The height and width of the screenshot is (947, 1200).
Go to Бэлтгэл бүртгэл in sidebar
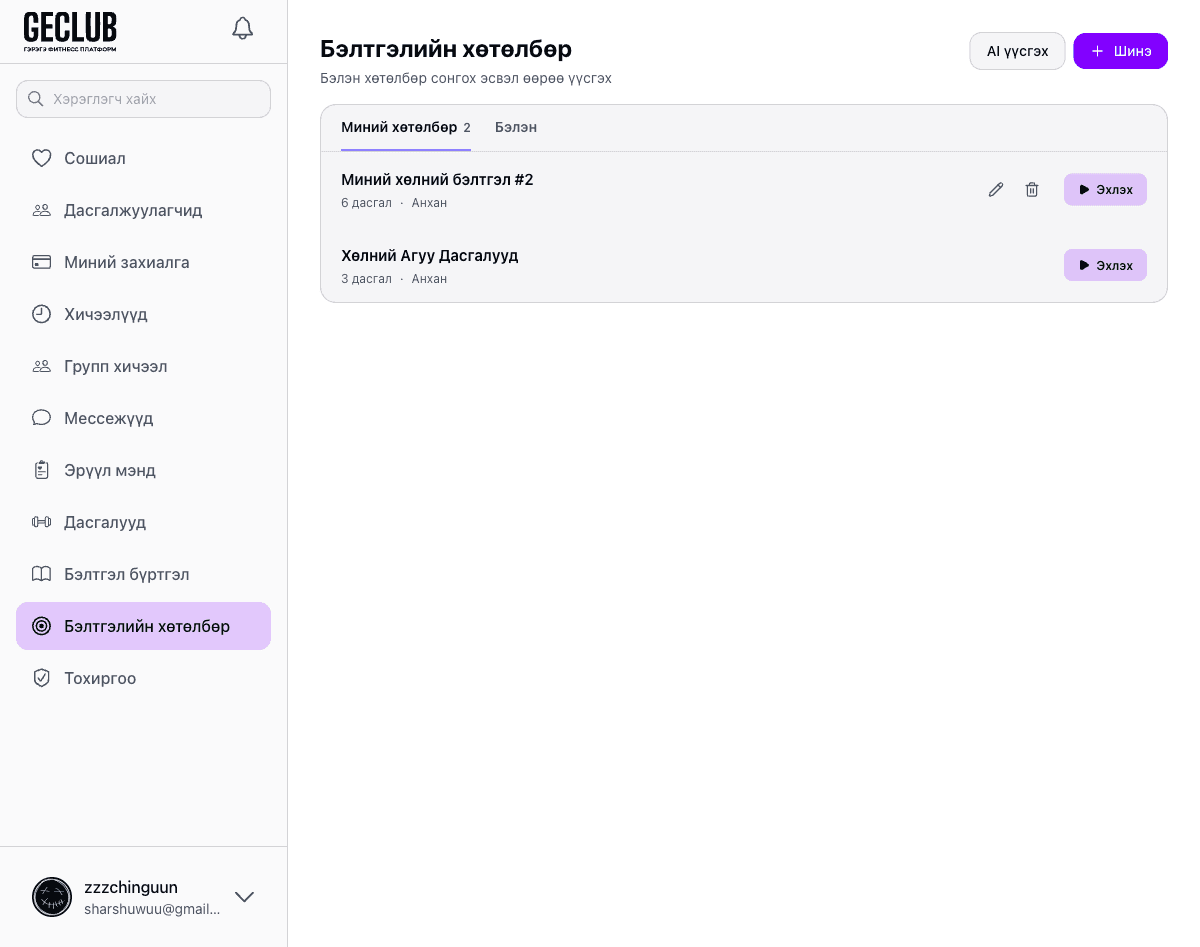[x=126, y=574]
